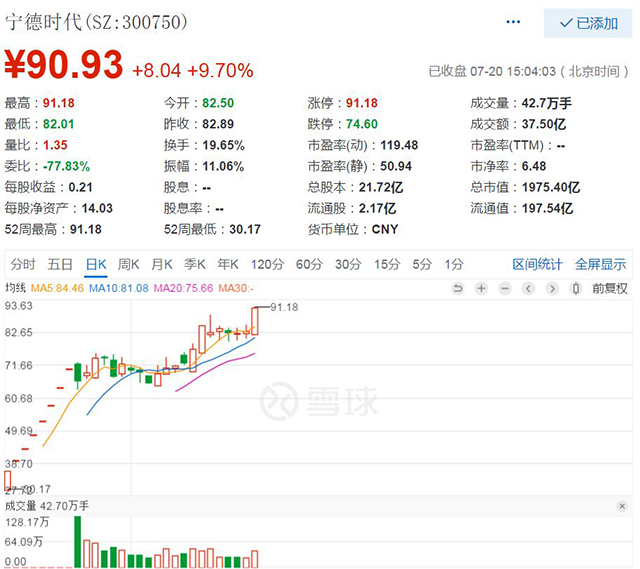Click the 市盈率(动) 119.48 value
Viewport: 640px width, 569px height.
399,145
